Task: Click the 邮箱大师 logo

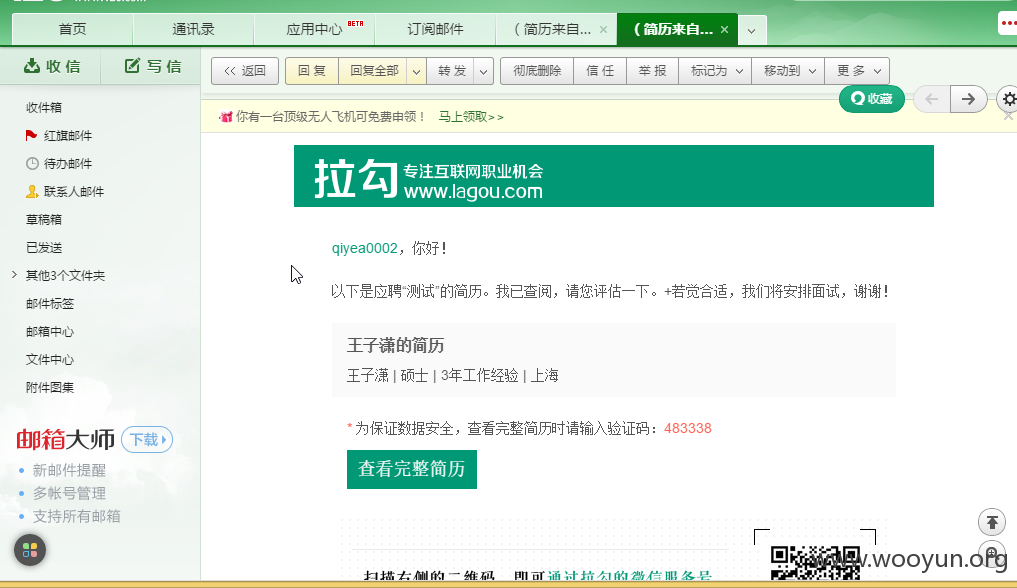Action: click(x=66, y=440)
